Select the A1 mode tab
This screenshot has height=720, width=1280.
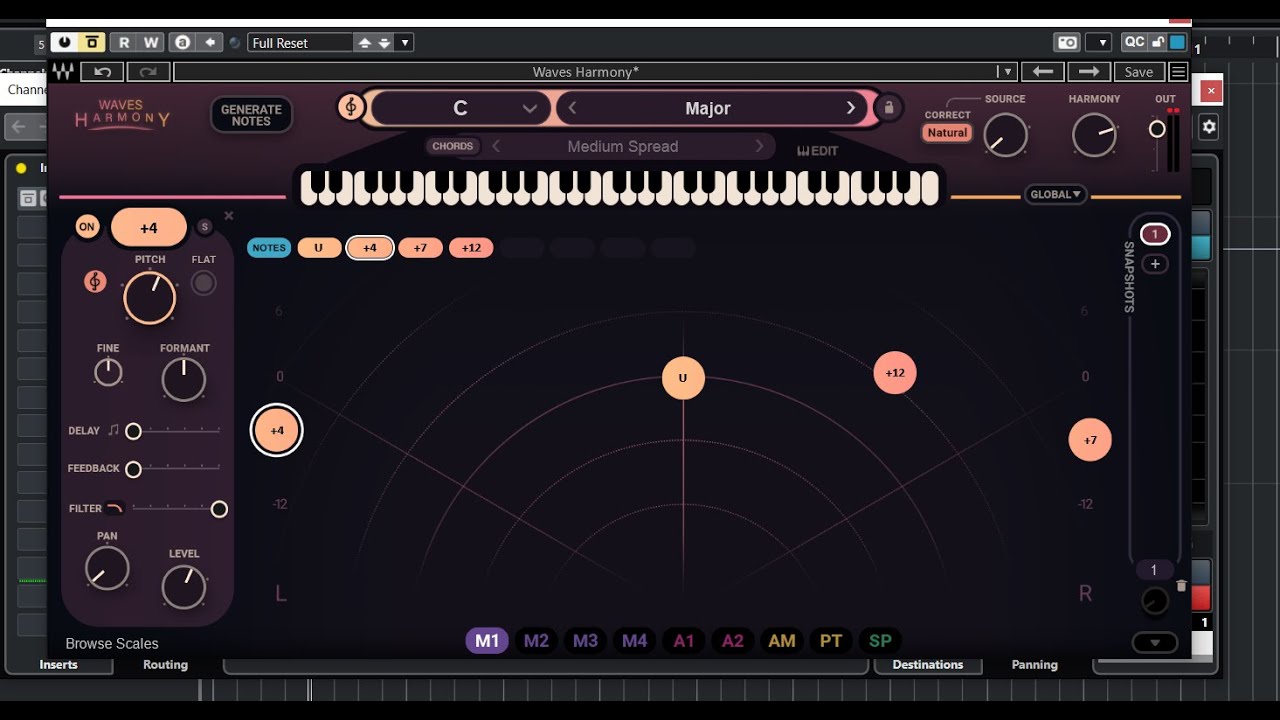tap(684, 641)
